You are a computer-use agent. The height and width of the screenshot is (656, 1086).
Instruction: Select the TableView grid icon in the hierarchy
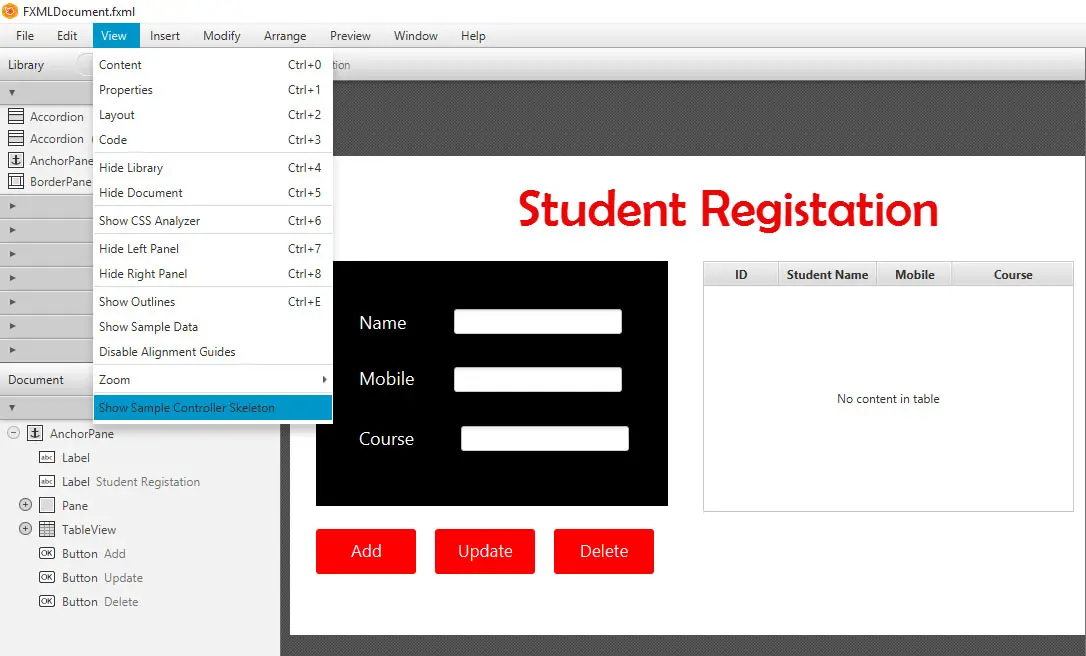click(47, 529)
